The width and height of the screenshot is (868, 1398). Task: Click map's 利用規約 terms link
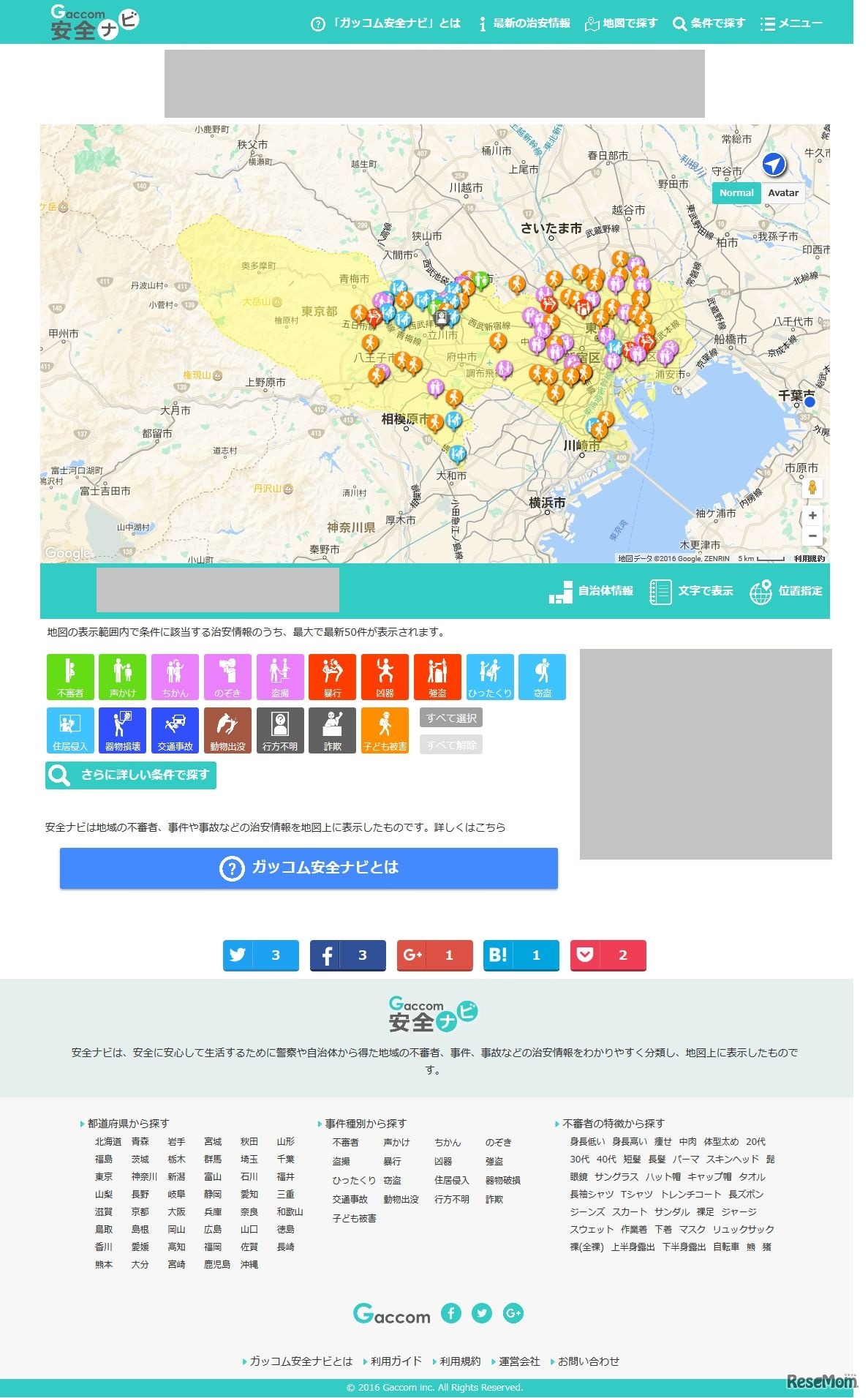point(809,559)
